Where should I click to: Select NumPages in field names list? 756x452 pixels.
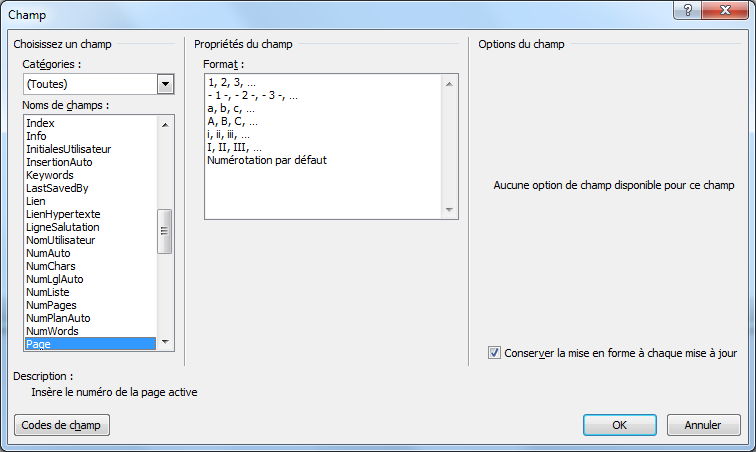[51, 305]
